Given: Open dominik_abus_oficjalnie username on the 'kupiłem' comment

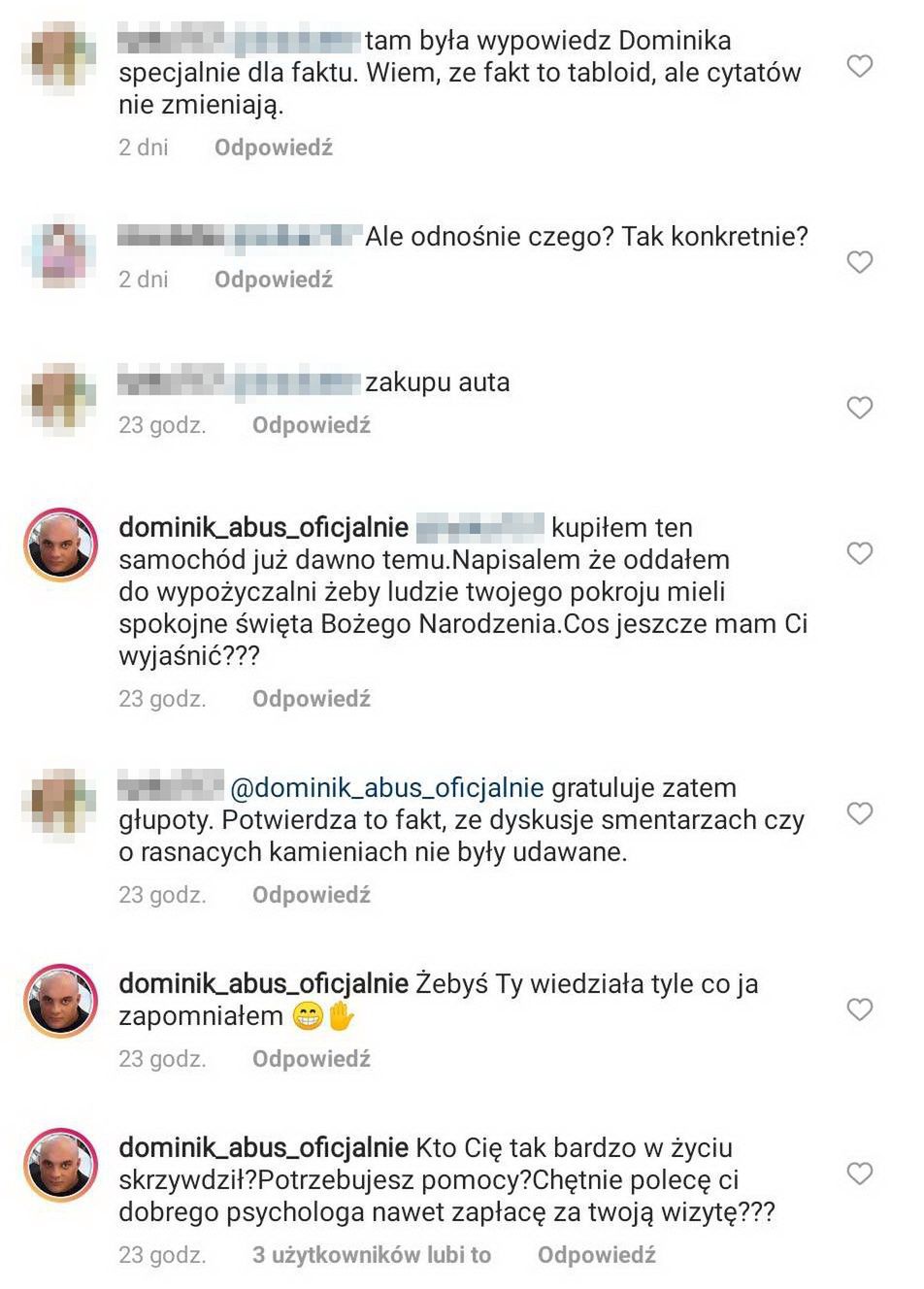Looking at the screenshot, I should (x=263, y=528).
